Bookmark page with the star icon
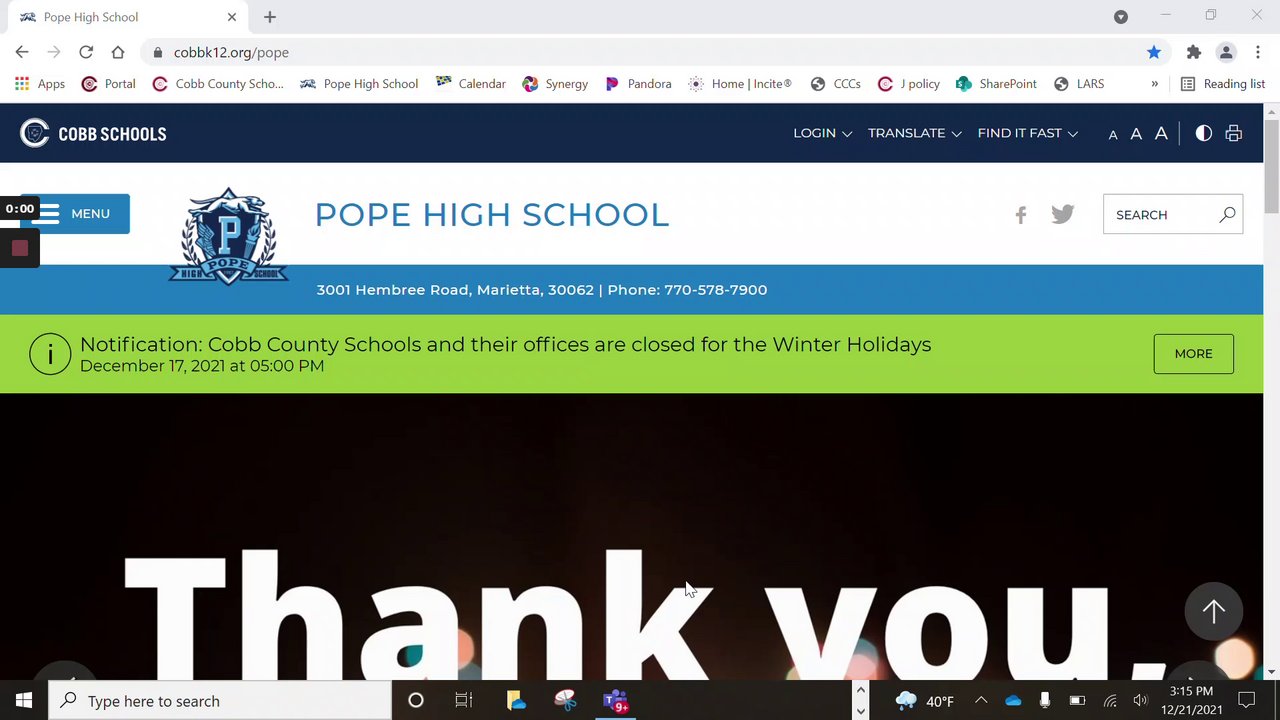The image size is (1280, 720). click(x=1154, y=52)
